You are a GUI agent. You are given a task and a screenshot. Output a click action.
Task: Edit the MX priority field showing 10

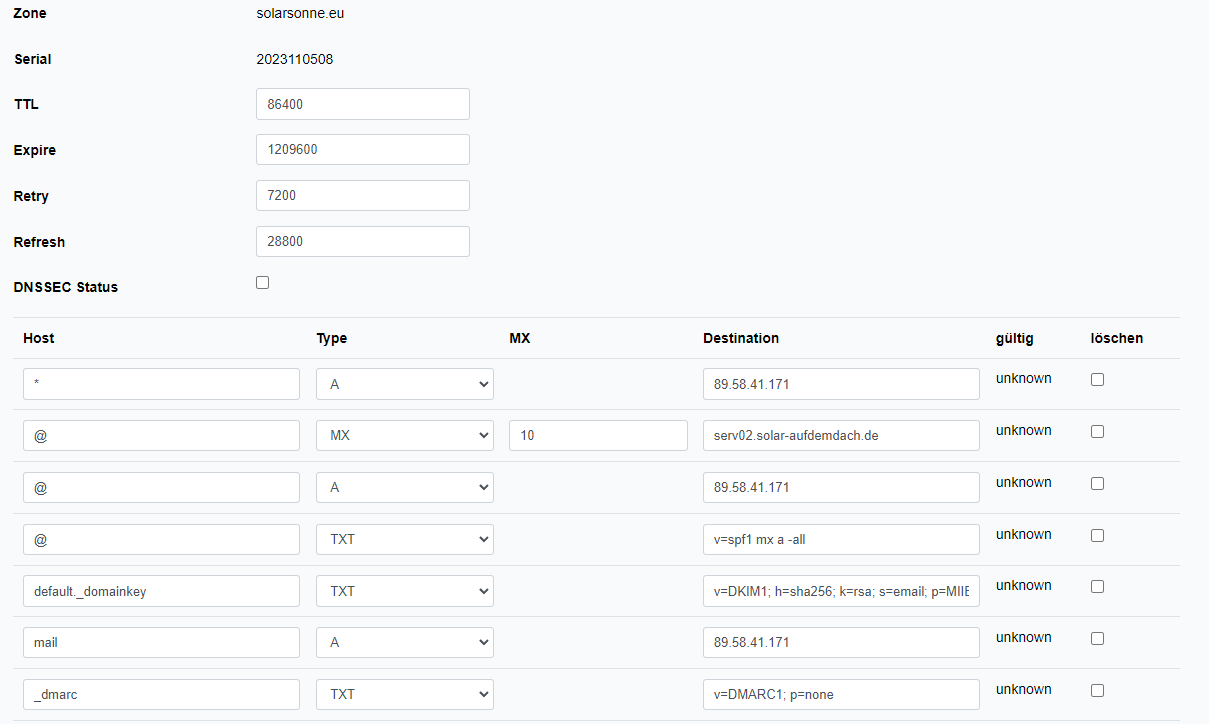pyautogui.click(x=597, y=436)
